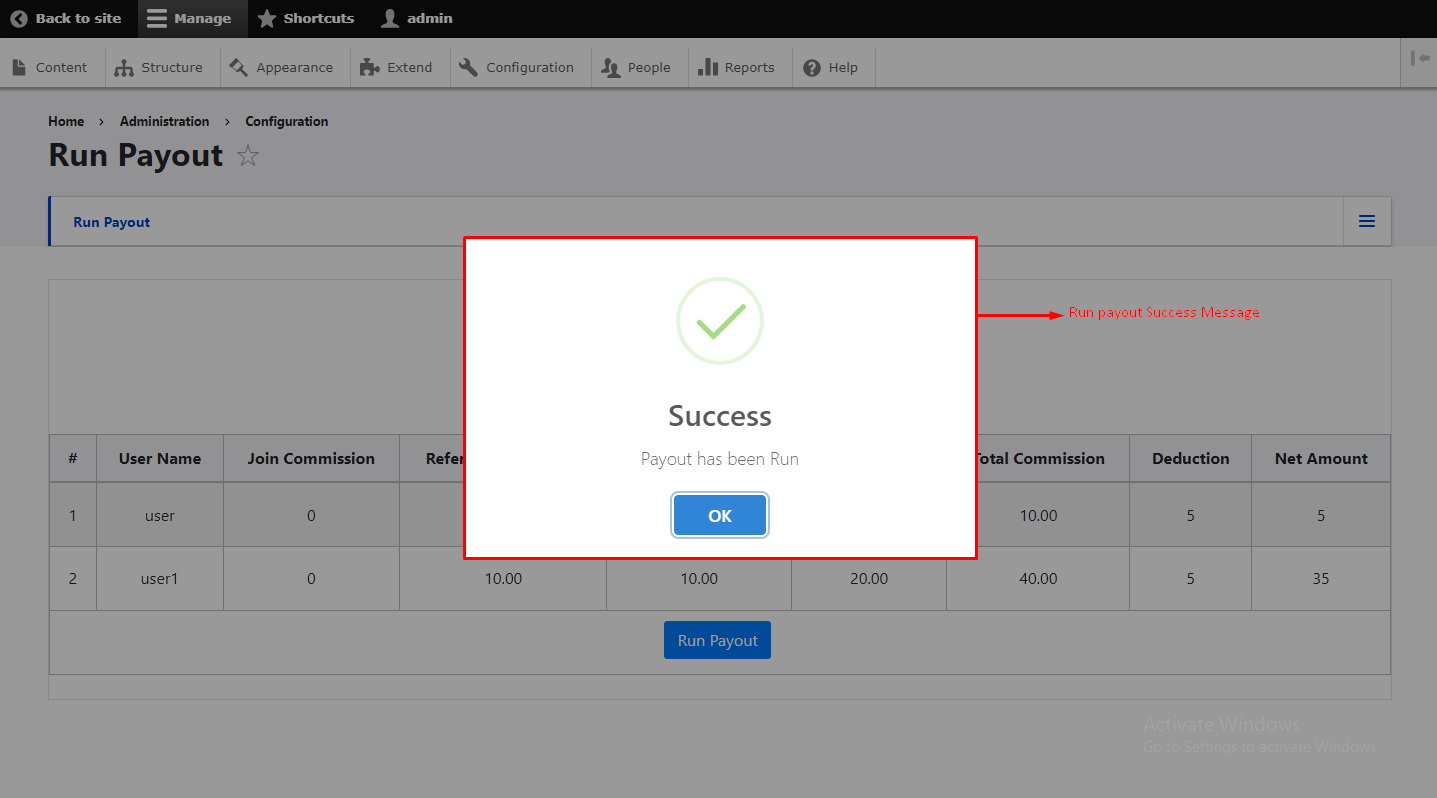The image size is (1437, 798).
Task: Open the Help menu
Action: point(831,67)
